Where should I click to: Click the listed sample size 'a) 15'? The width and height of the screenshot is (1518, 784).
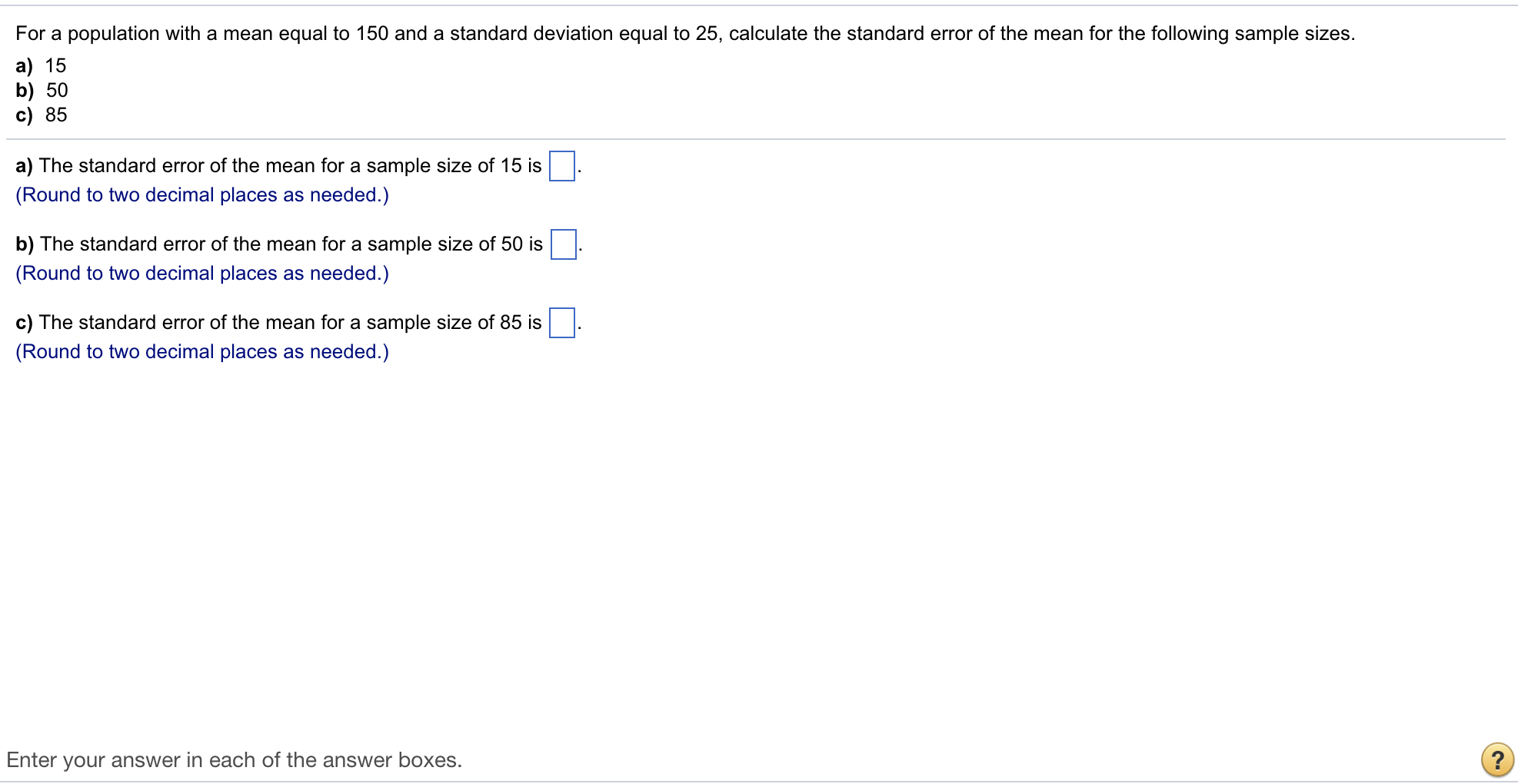coord(41,65)
